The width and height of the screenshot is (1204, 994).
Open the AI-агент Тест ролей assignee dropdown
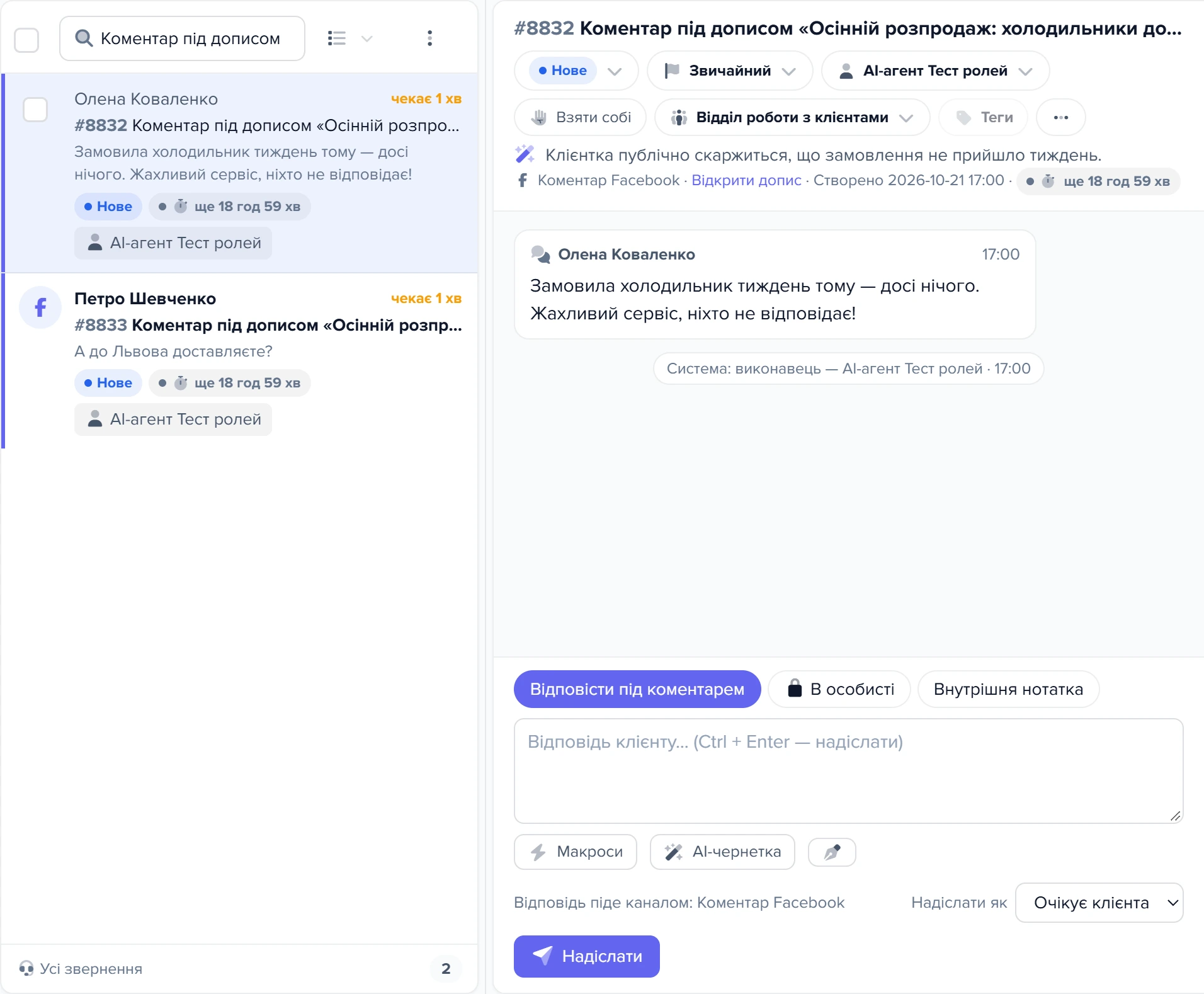click(935, 71)
